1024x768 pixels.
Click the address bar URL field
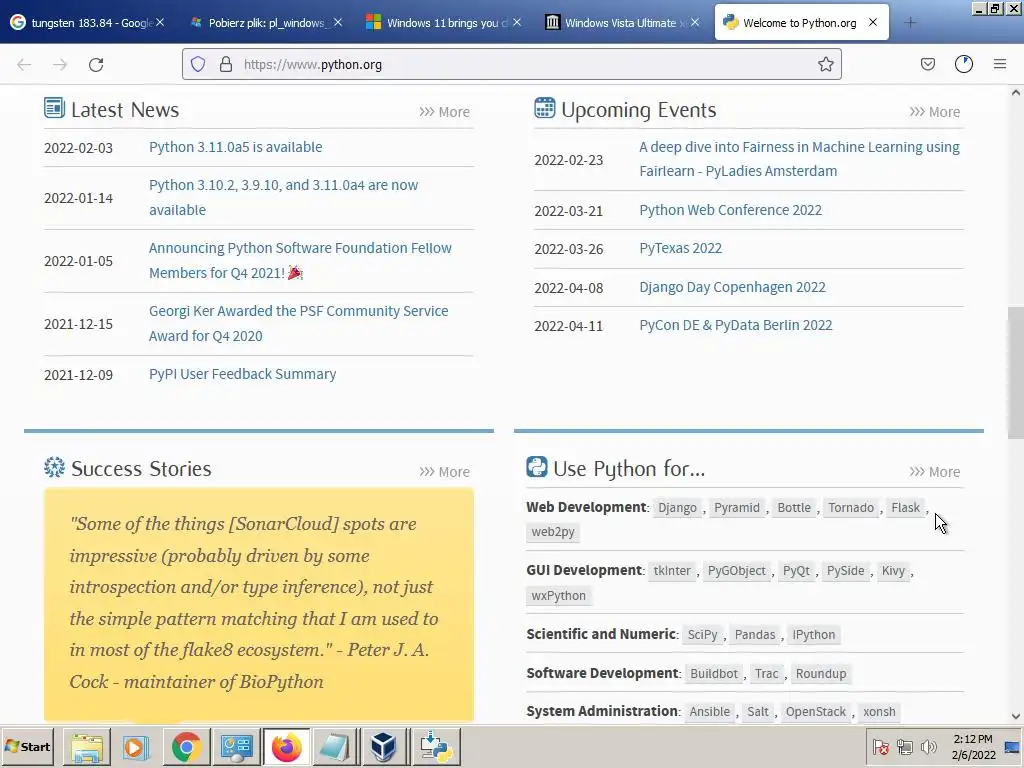click(x=511, y=64)
